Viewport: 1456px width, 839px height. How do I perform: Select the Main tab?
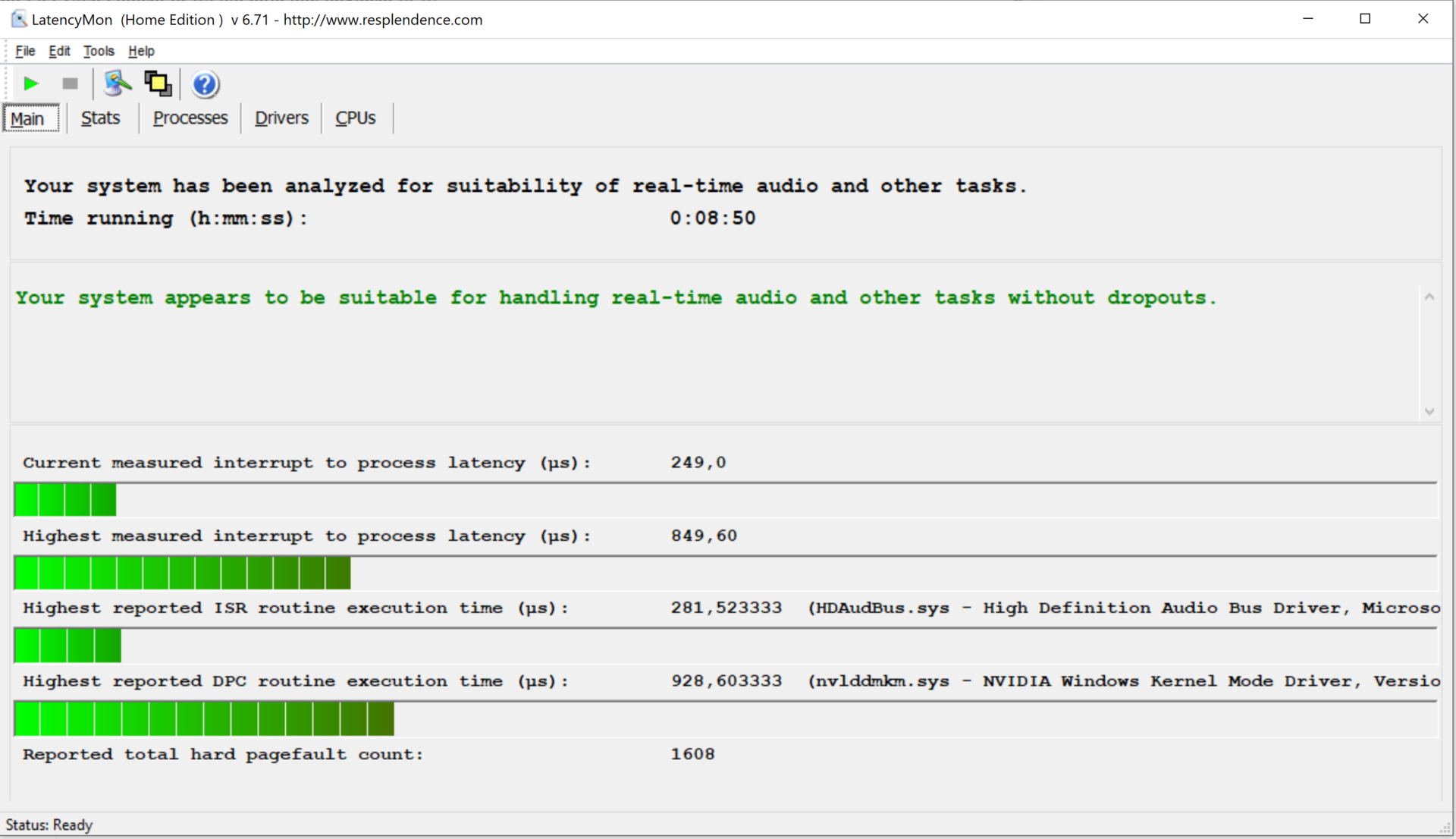(x=28, y=118)
